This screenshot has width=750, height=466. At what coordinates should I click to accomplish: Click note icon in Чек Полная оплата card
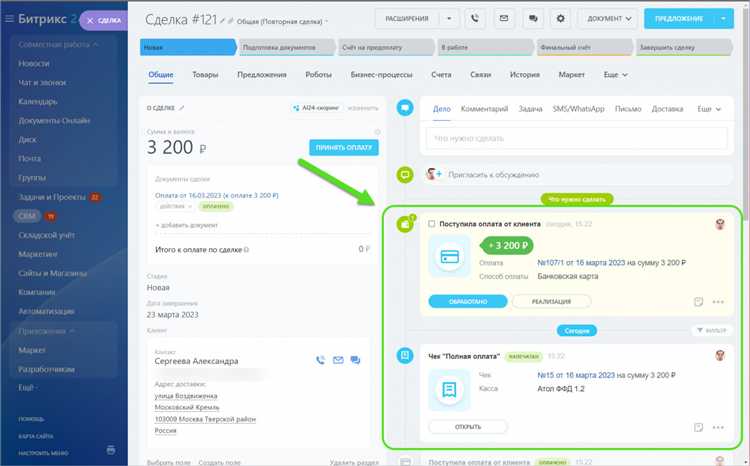(698, 427)
